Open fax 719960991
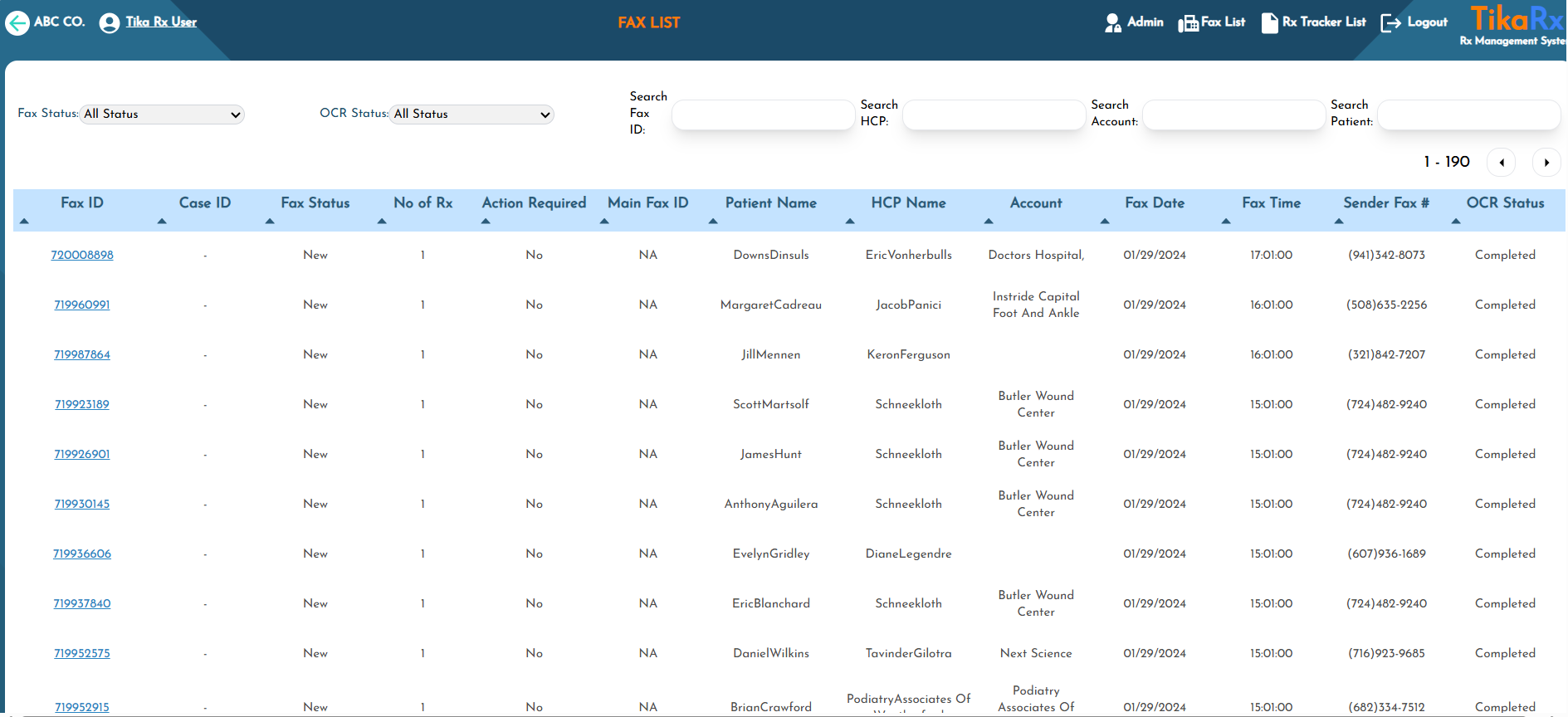1568x717 pixels. click(x=82, y=305)
